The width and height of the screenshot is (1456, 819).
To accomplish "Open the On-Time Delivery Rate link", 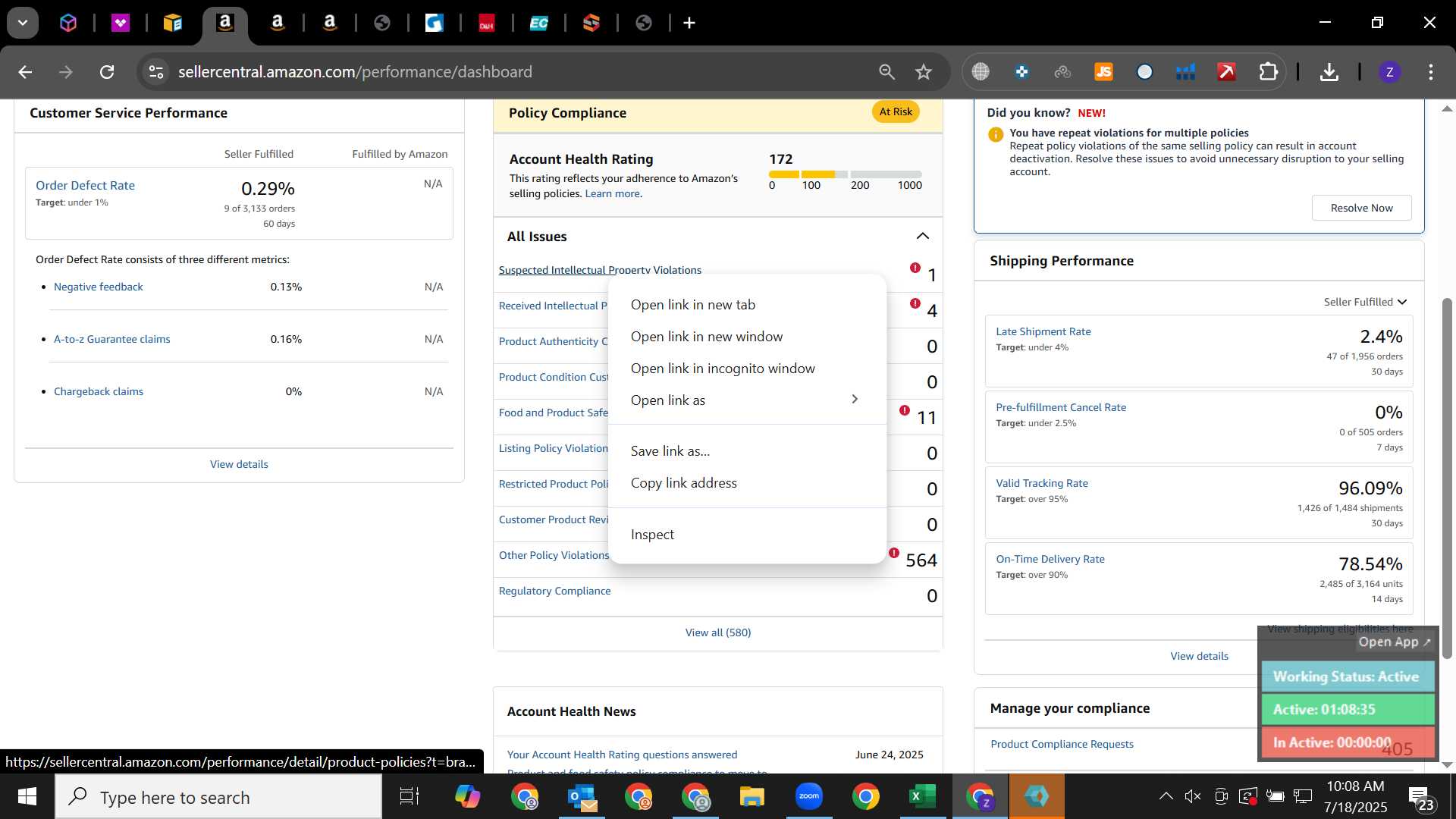I will coord(1050,559).
